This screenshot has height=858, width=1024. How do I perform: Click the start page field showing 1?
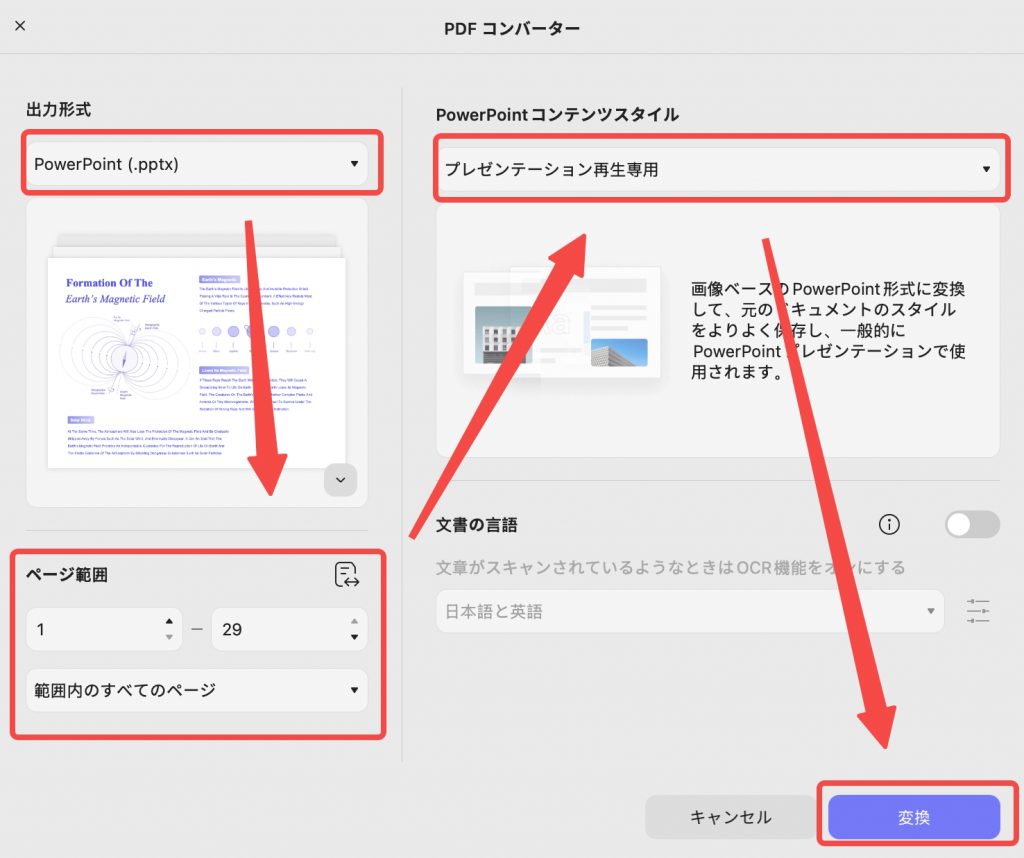(x=104, y=629)
